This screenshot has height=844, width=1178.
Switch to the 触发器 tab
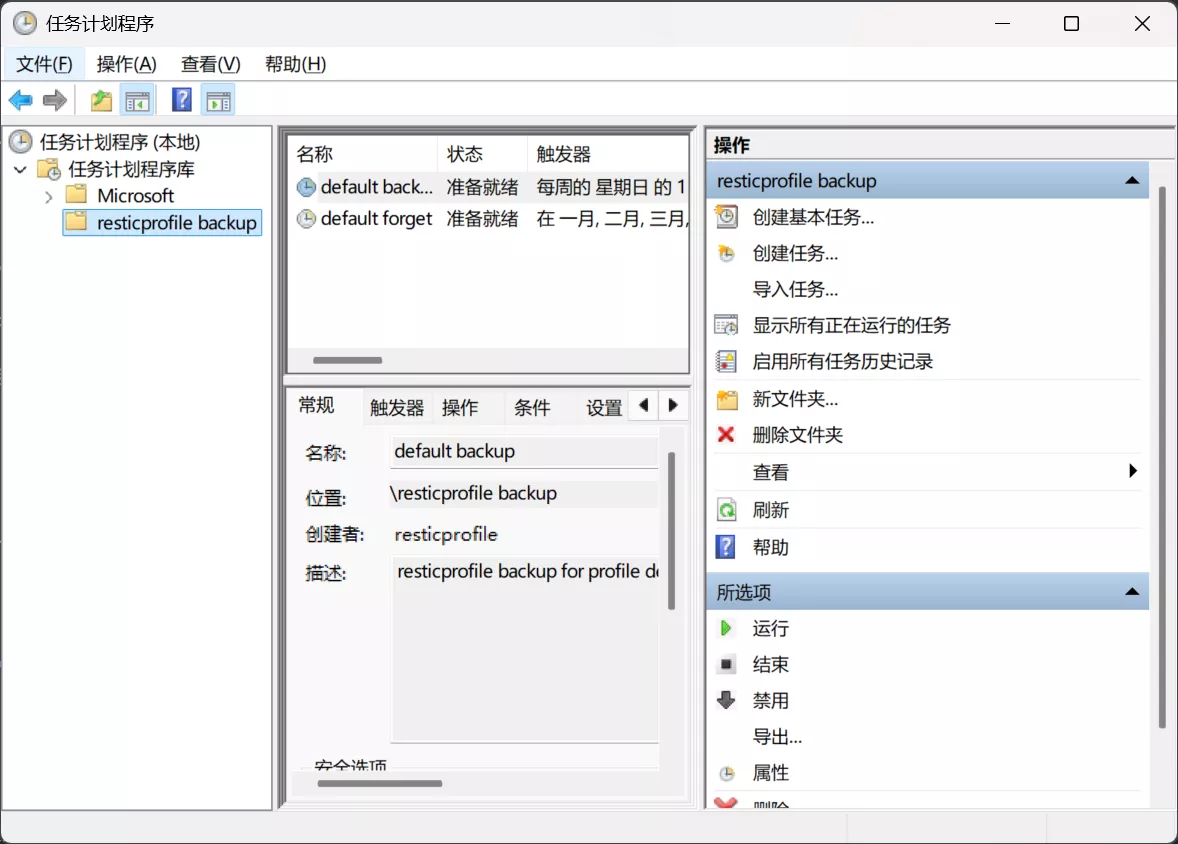[397, 408]
